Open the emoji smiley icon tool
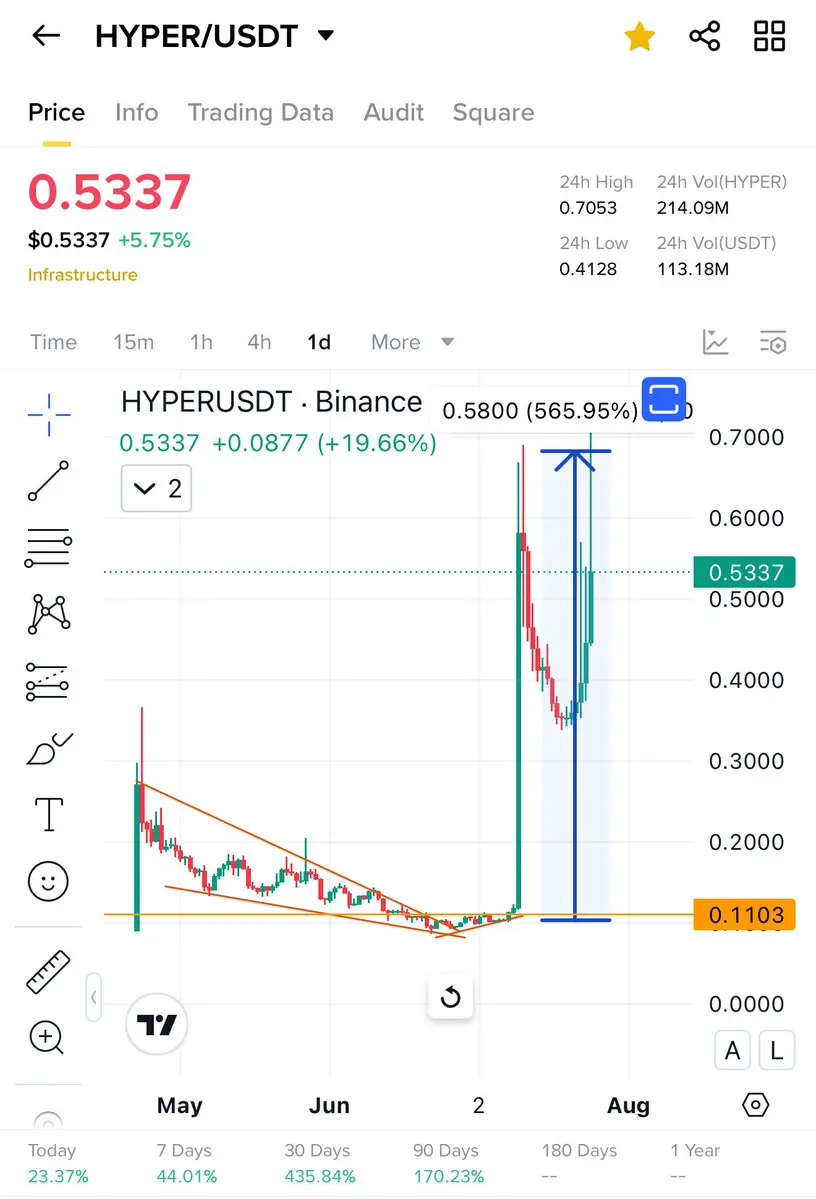The height and width of the screenshot is (1199, 816). tap(48, 881)
